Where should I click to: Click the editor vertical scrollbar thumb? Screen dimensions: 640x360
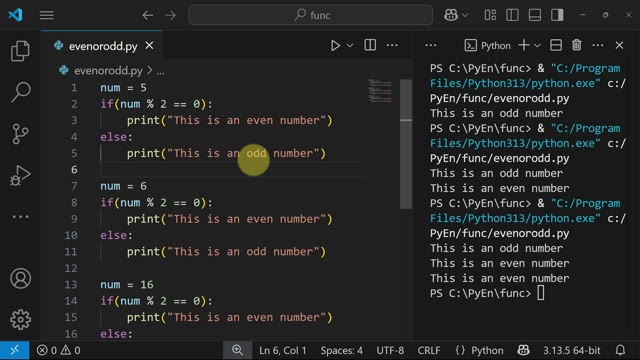[x=406, y=144]
